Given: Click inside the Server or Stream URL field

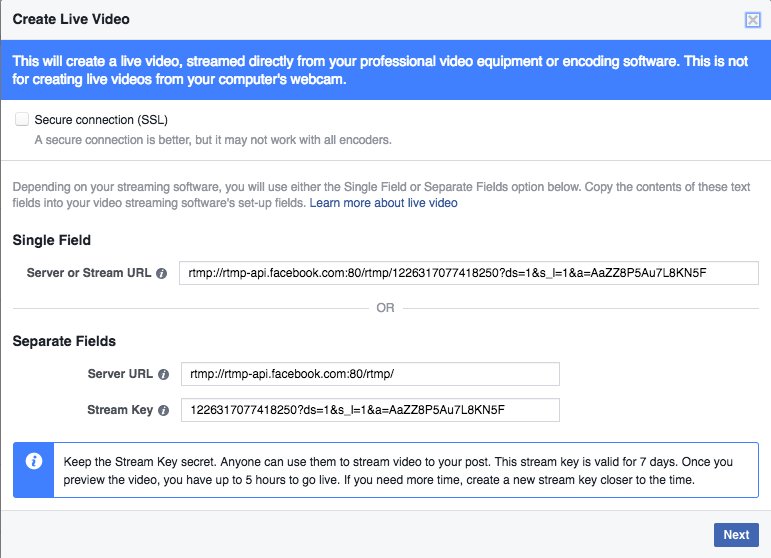Looking at the screenshot, I should [467, 273].
